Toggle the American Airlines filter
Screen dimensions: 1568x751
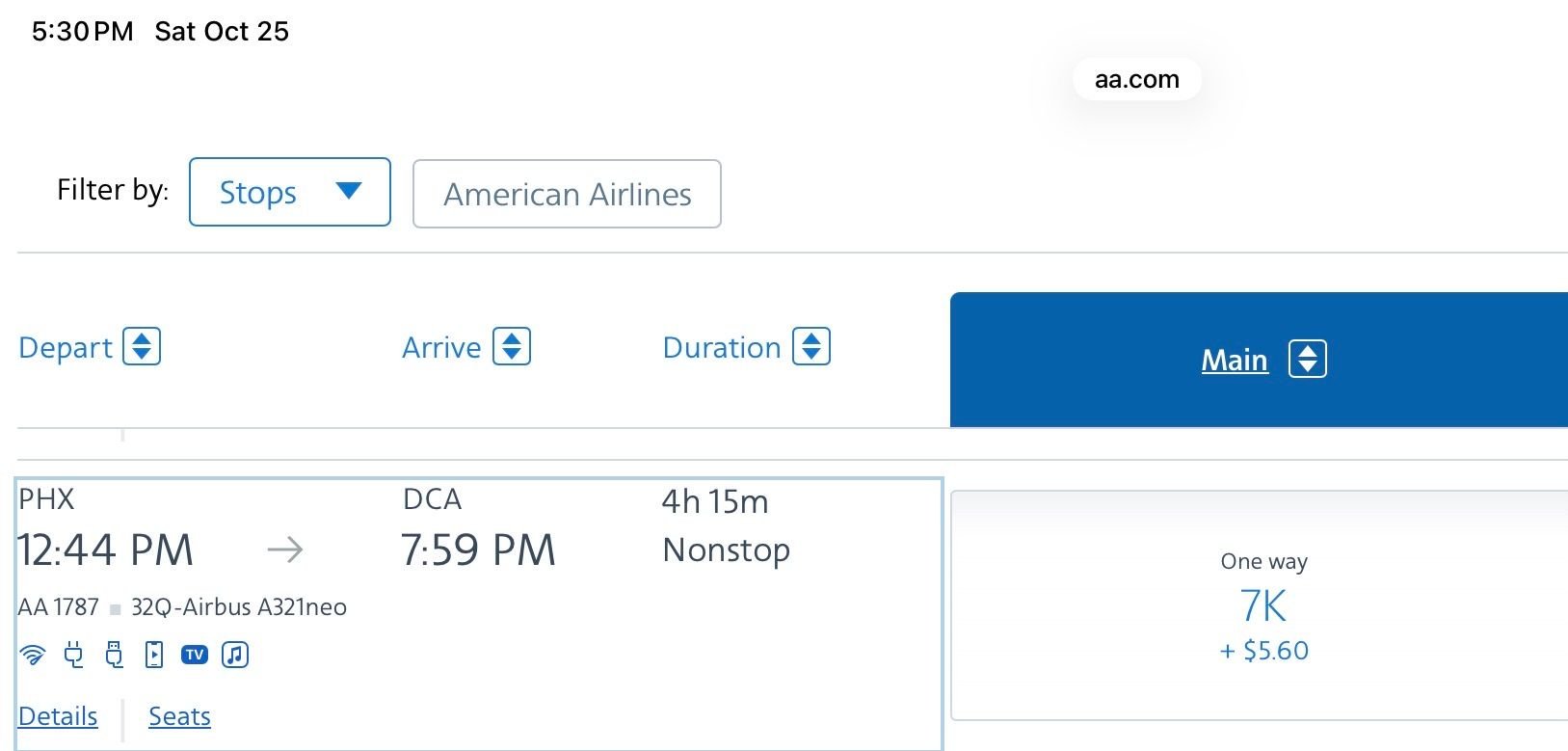pos(567,194)
